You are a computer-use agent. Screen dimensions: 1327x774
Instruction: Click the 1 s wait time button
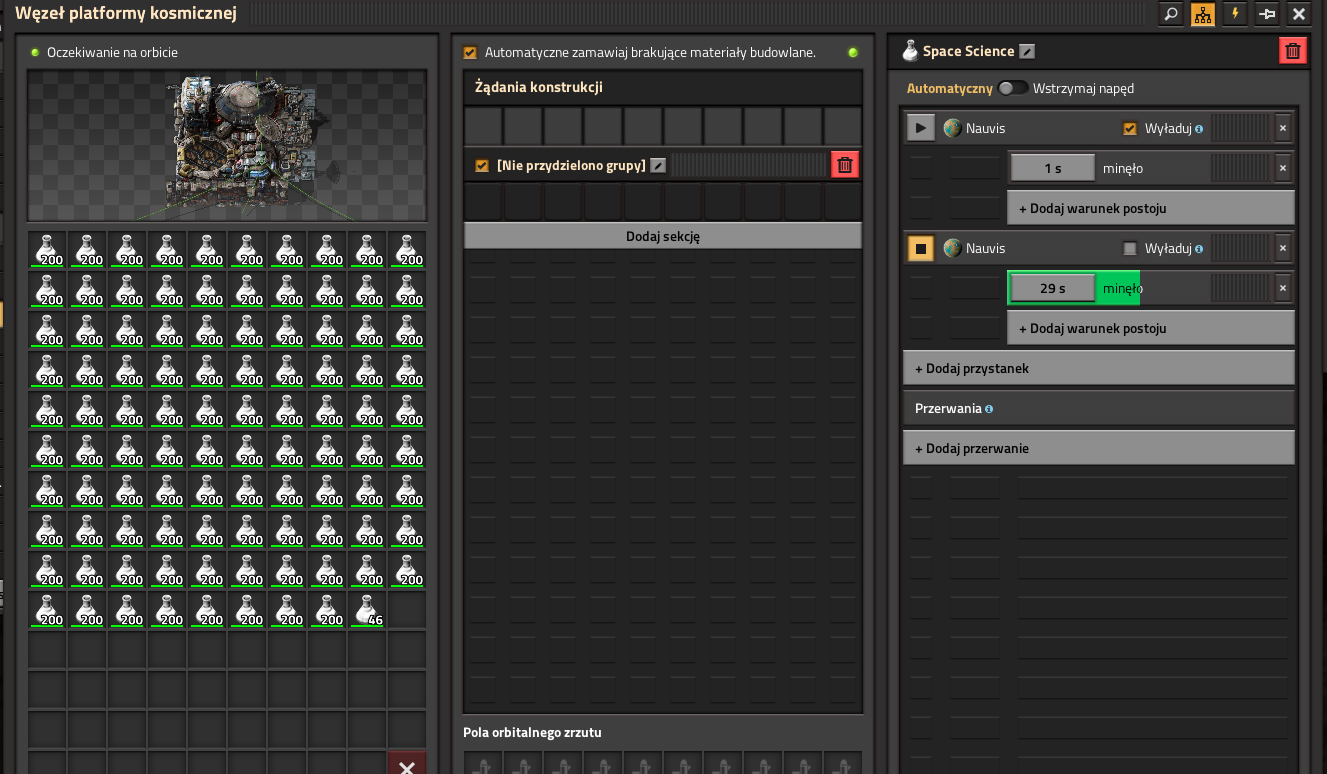point(1052,169)
